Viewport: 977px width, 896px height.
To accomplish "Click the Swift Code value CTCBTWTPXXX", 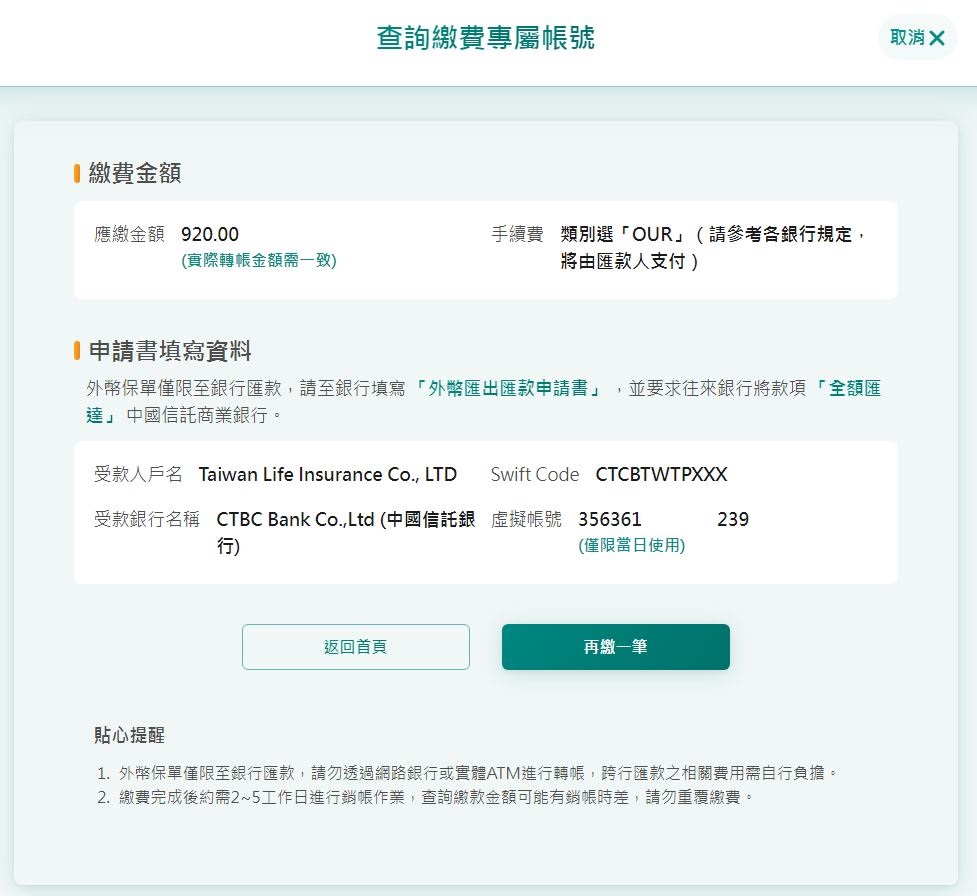I will pyautogui.click(x=661, y=474).
